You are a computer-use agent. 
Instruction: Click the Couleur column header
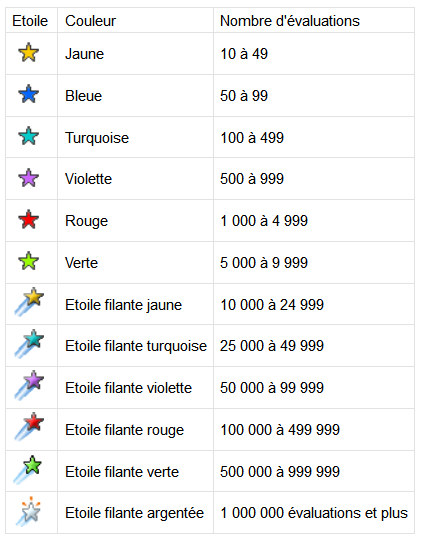(x=91, y=21)
